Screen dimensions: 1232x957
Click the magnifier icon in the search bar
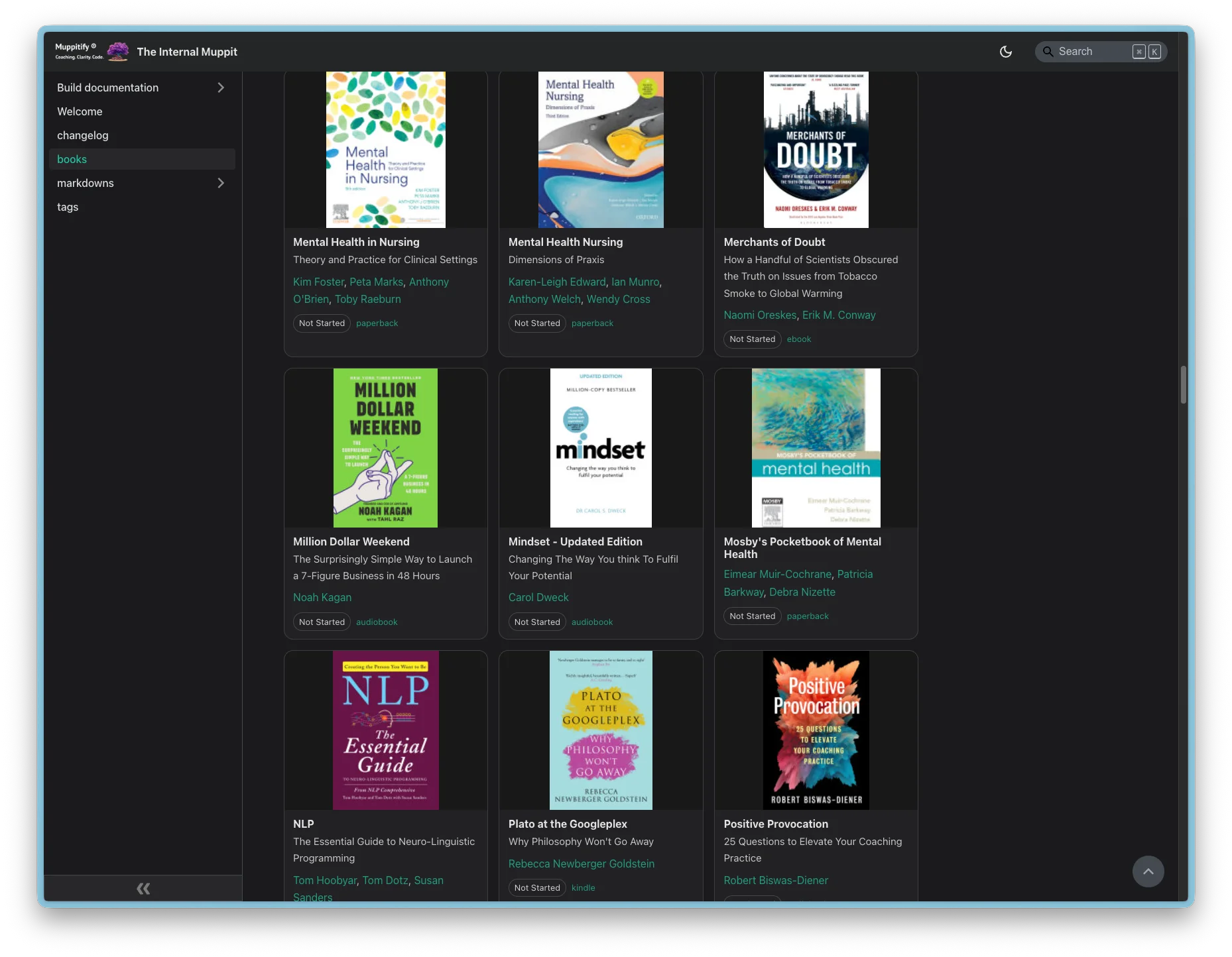[x=1048, y=51]
